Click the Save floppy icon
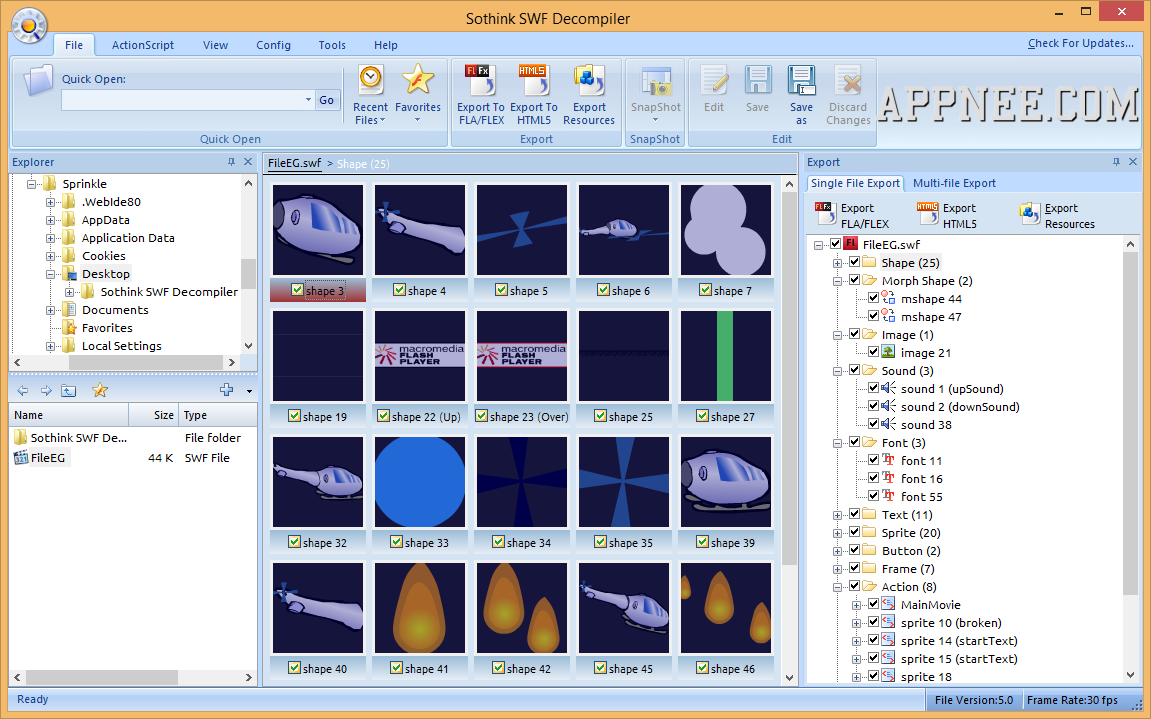Image resolution: width=1151 pixels, height=719 pixels. 758,79
